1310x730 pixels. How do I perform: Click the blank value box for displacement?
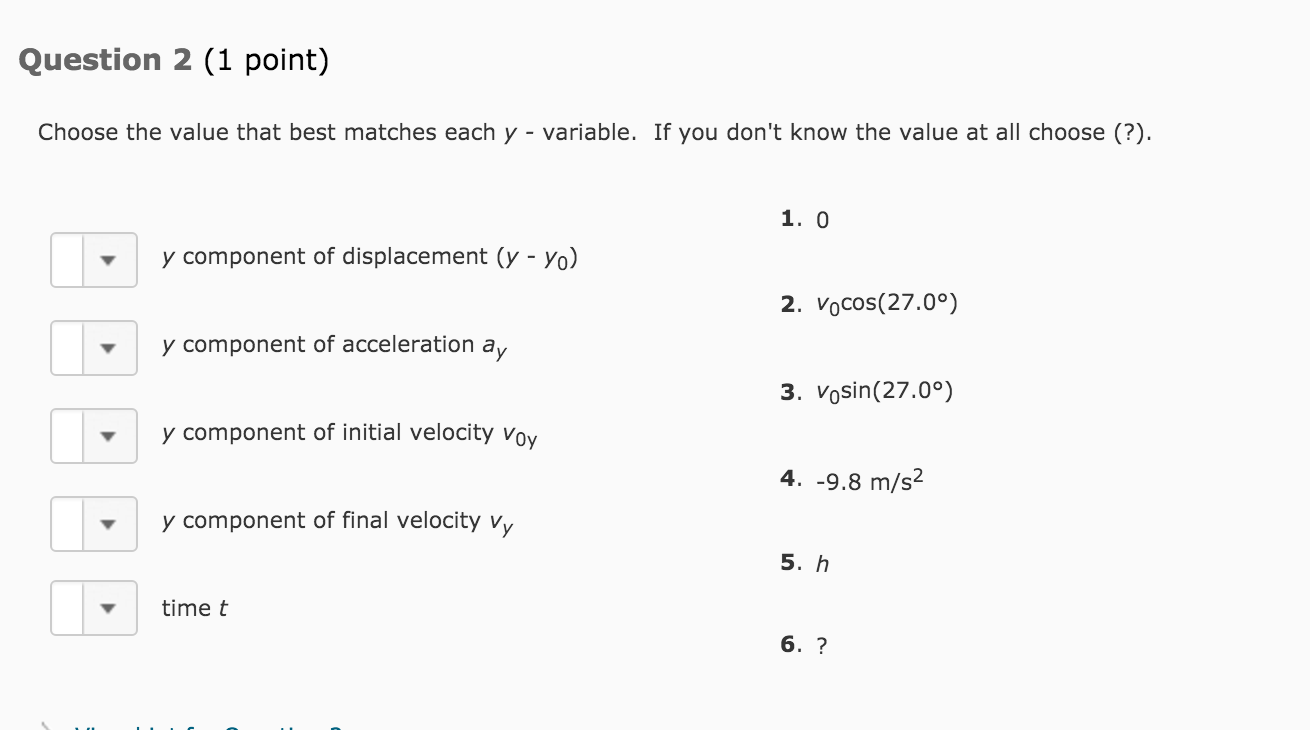pos(67,260)
